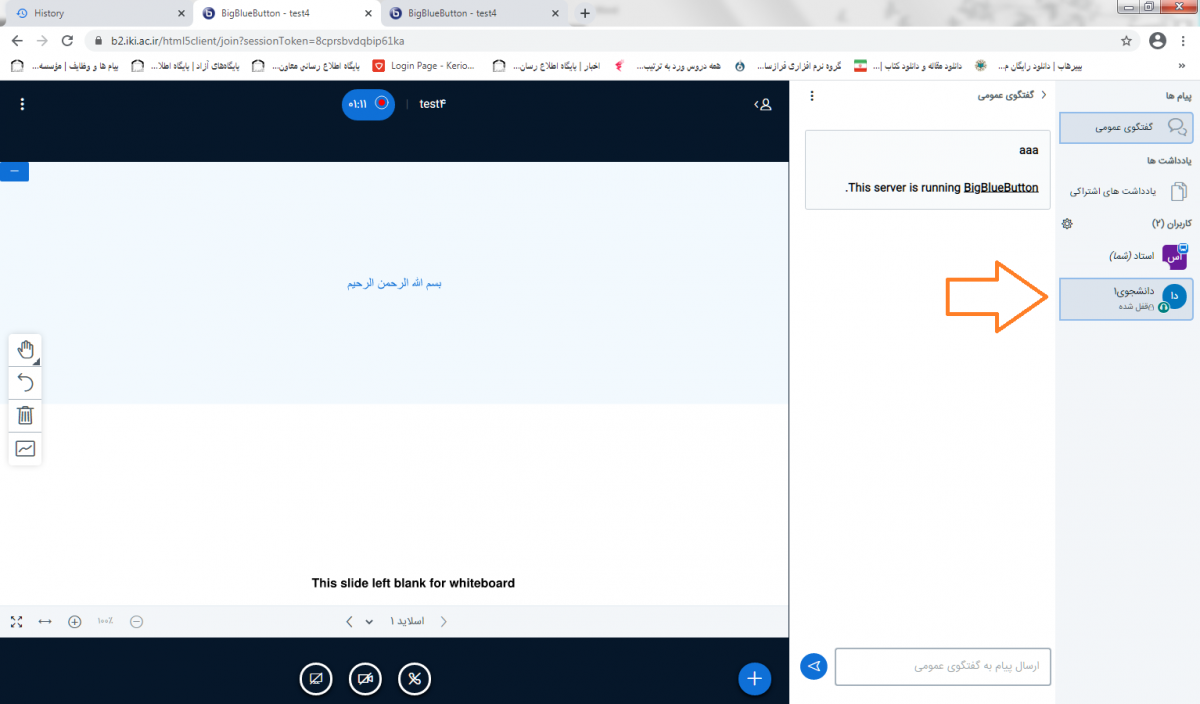The image size is (1200, 704).
Task: Clear all annotations with the trash icon
Action: tap(25, 415)
